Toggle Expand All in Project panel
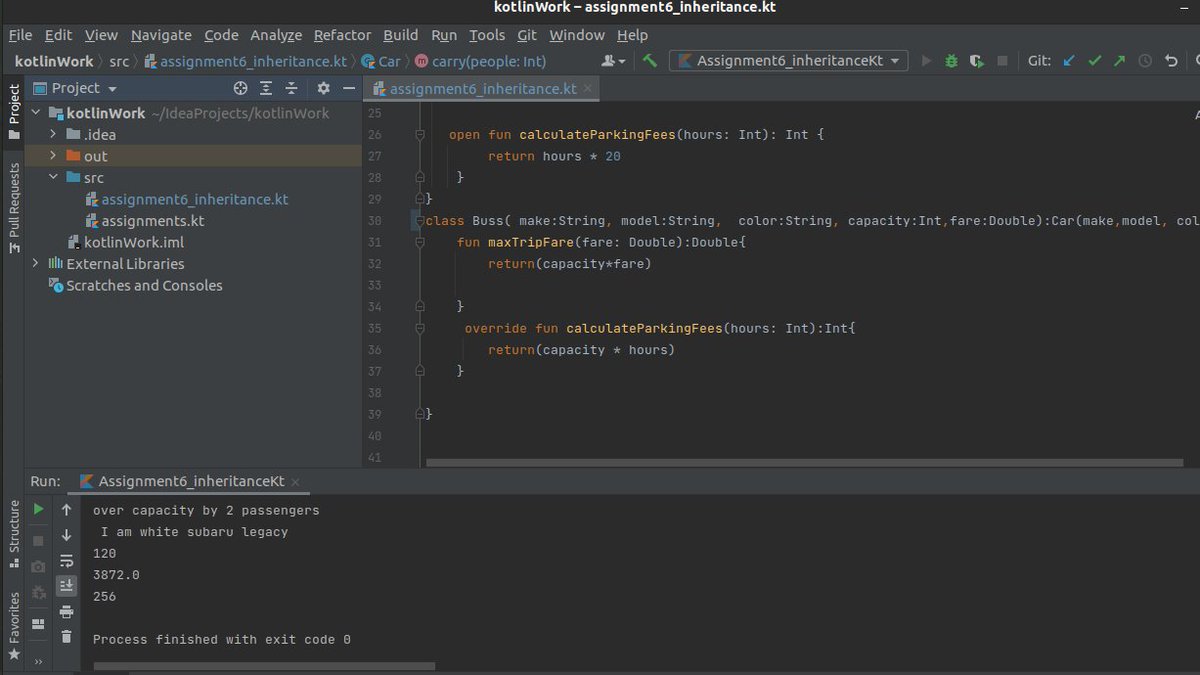The width and height of the screenshot is (1200, 675). (266, 88)
